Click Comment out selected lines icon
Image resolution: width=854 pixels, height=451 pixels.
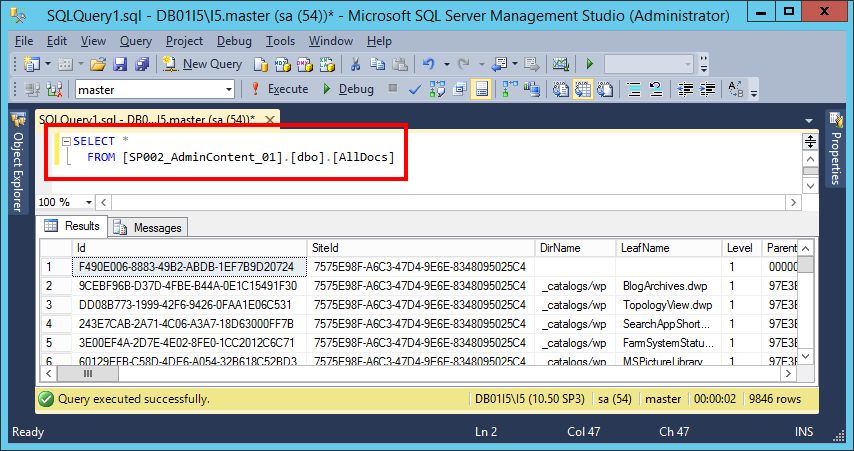tap(633, 89)
